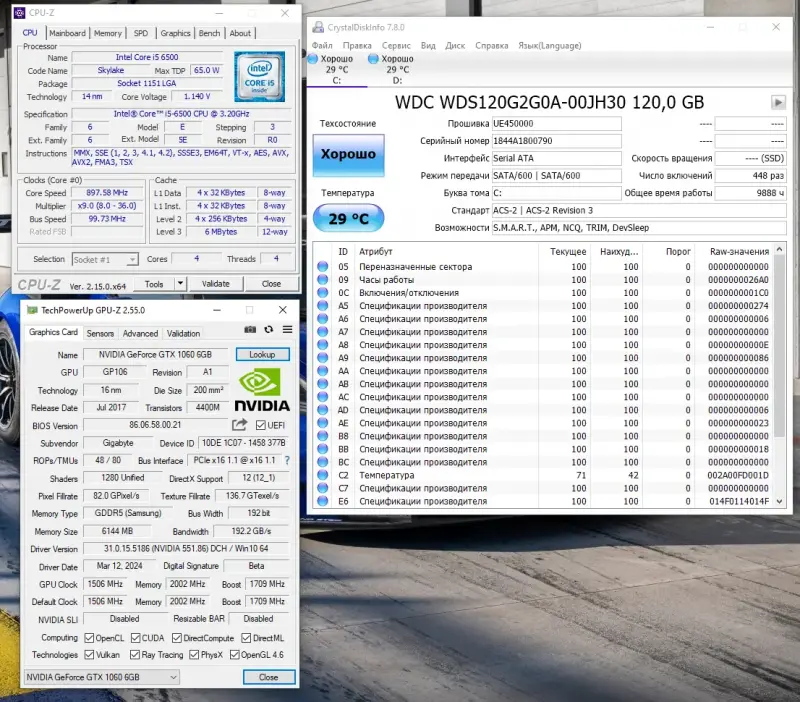The height and width of the screenshot is (702, 800).
Task: Click the status dot for attribute 09
Action: (322, 280)
